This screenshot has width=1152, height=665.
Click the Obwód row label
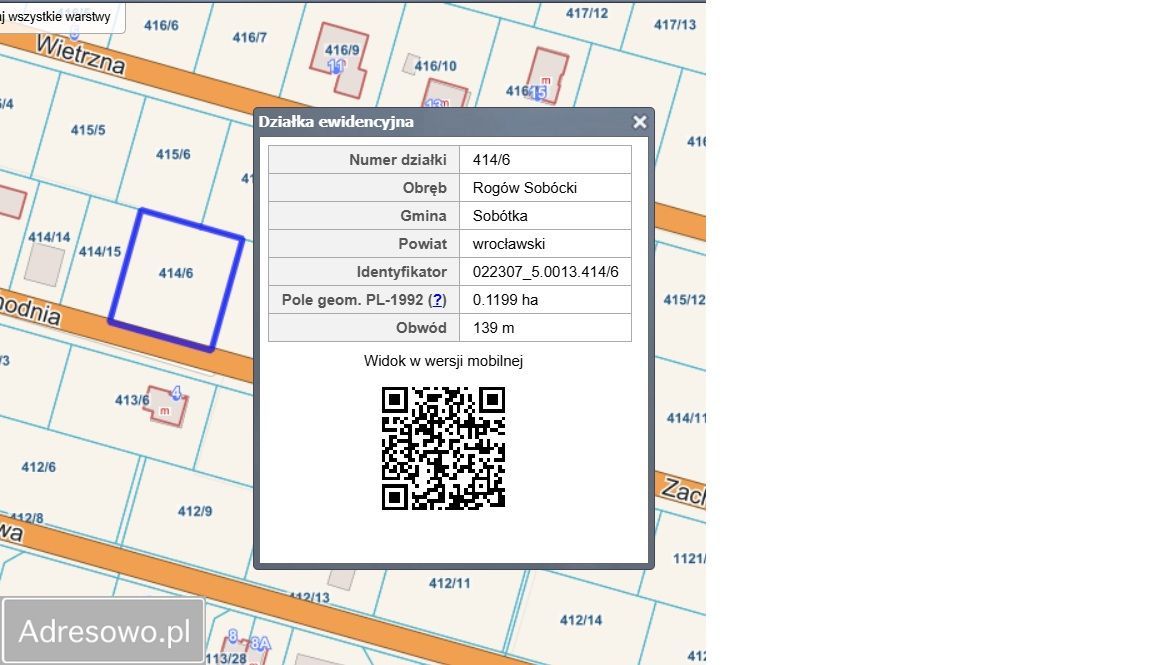[421, 328]
